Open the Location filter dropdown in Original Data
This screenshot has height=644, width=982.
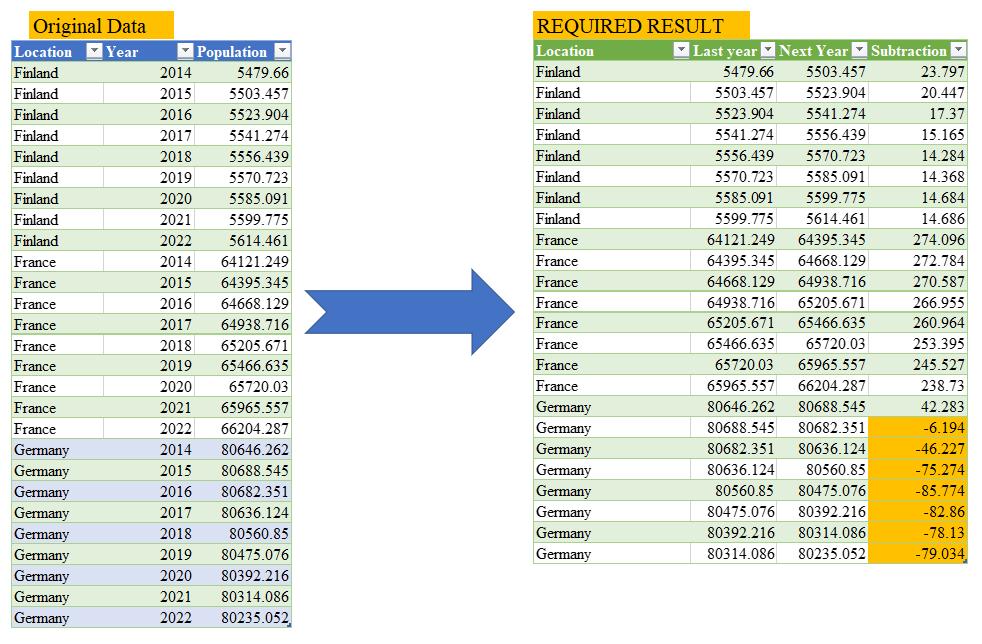tap(94, 51)
